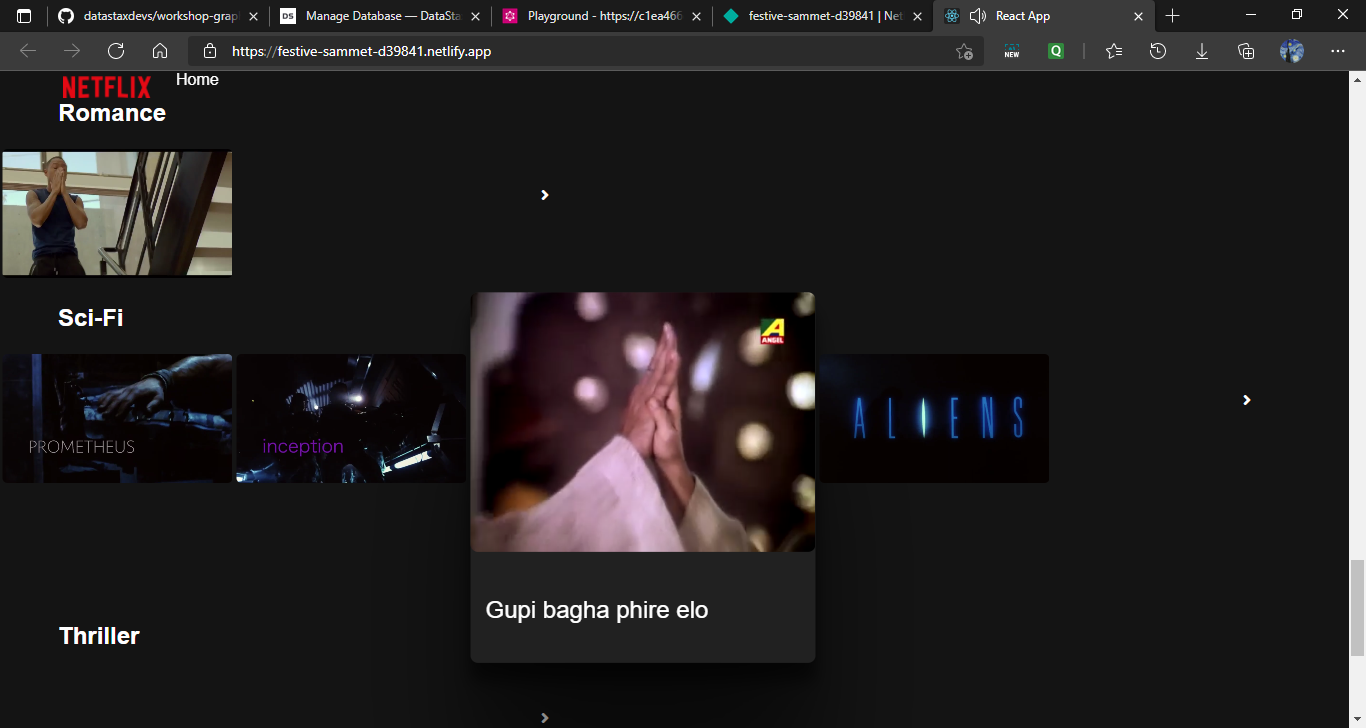Select the Home navigation link
Image resolution: width=1366 pixels, height=728 pixels.
pos(196,79)
